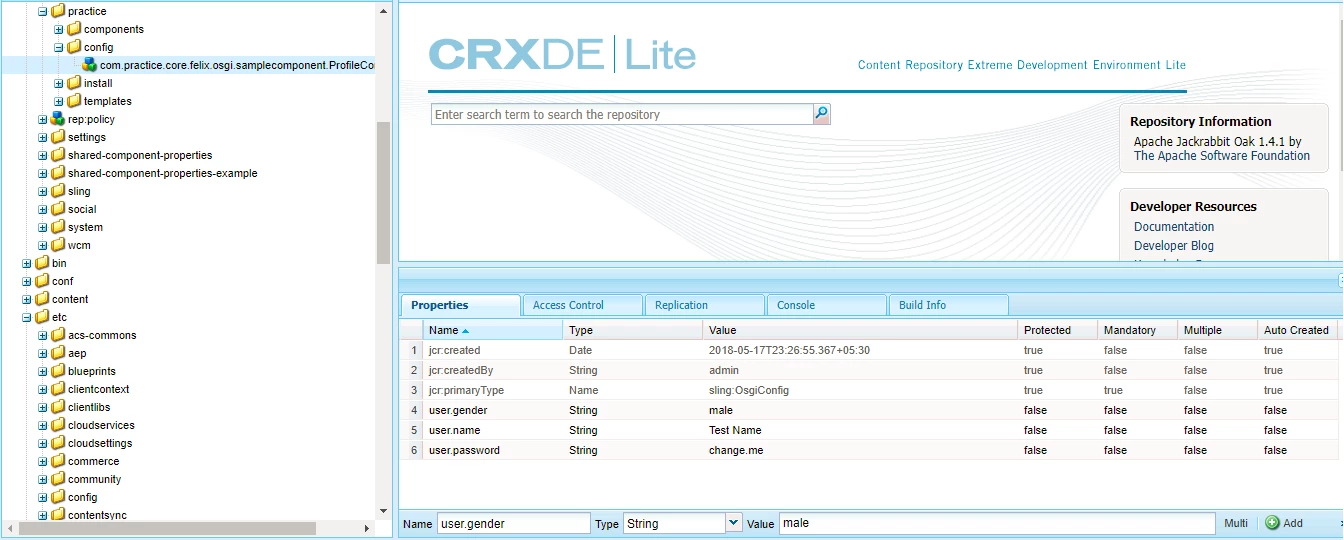Click the acs-commons folder icon

point(58,335)
